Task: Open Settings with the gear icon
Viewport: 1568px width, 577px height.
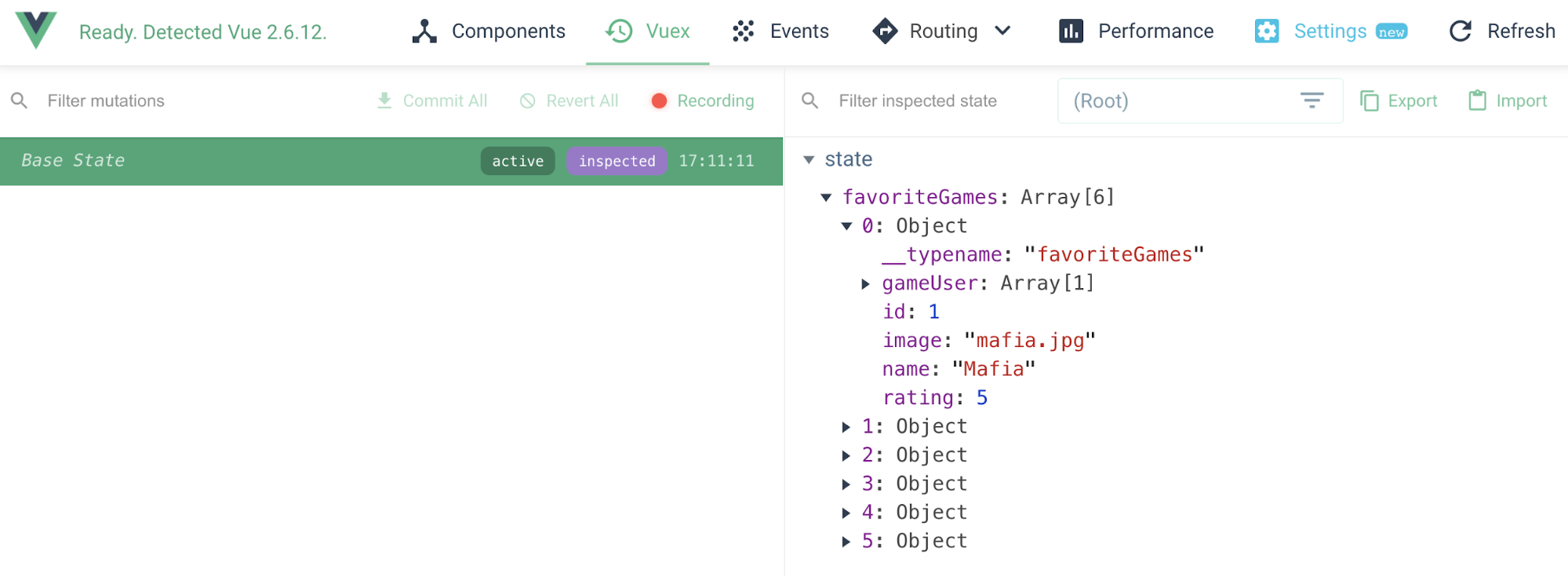Action: [x=1266, y=31]
